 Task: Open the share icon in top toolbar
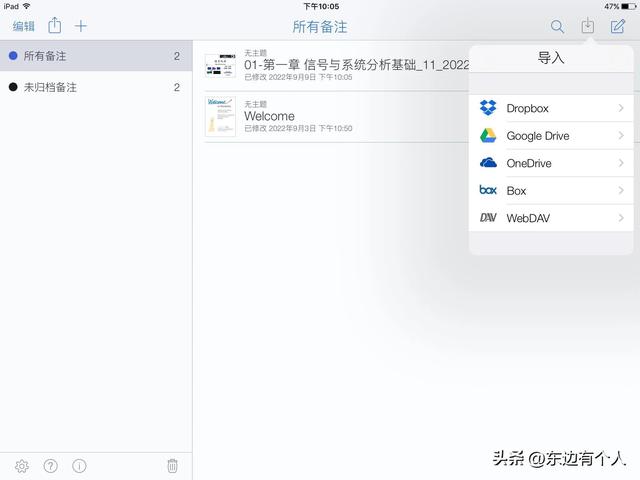pos(55,26)
